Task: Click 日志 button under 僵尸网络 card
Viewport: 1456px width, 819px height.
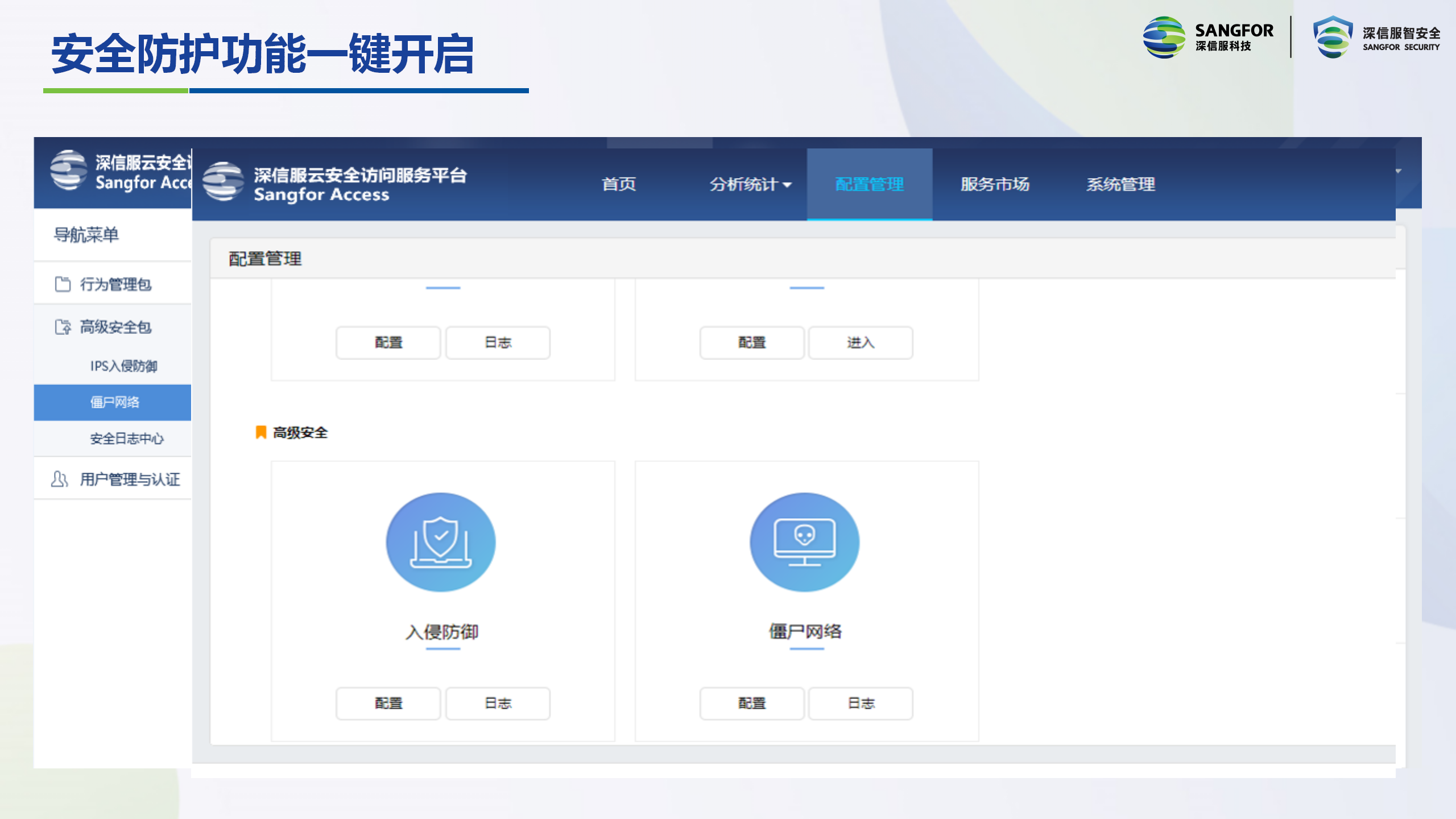Action: [x=861, y=703]
